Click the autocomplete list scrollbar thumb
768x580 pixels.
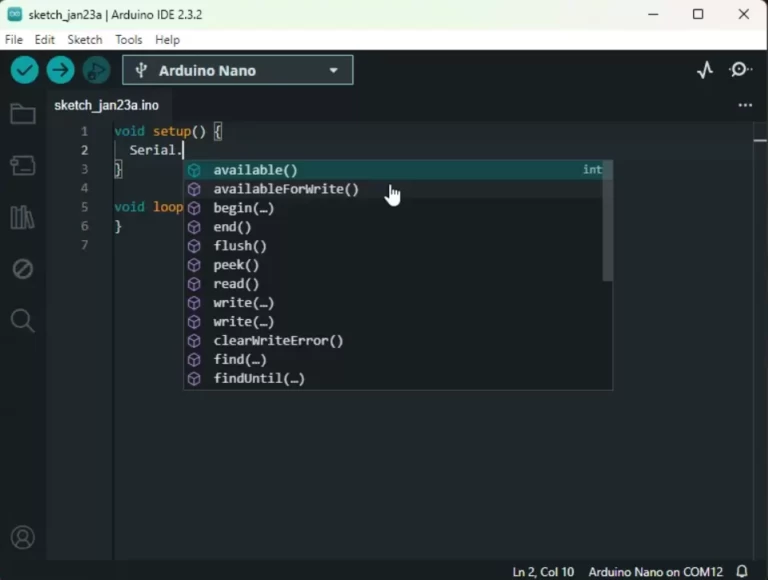(607, 221)
